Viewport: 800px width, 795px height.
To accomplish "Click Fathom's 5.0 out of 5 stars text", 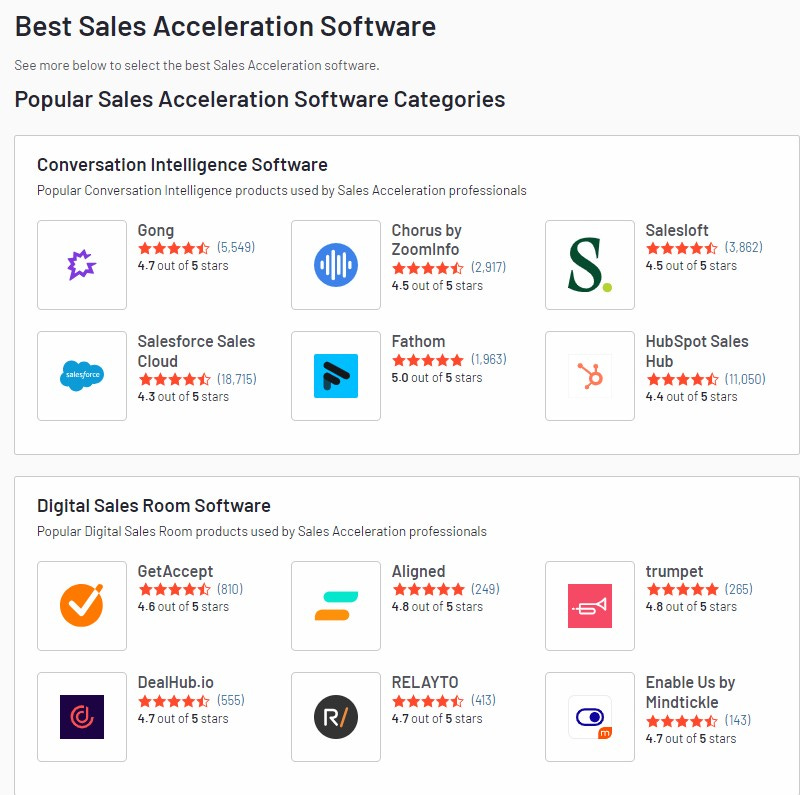I will click(437, 378).
